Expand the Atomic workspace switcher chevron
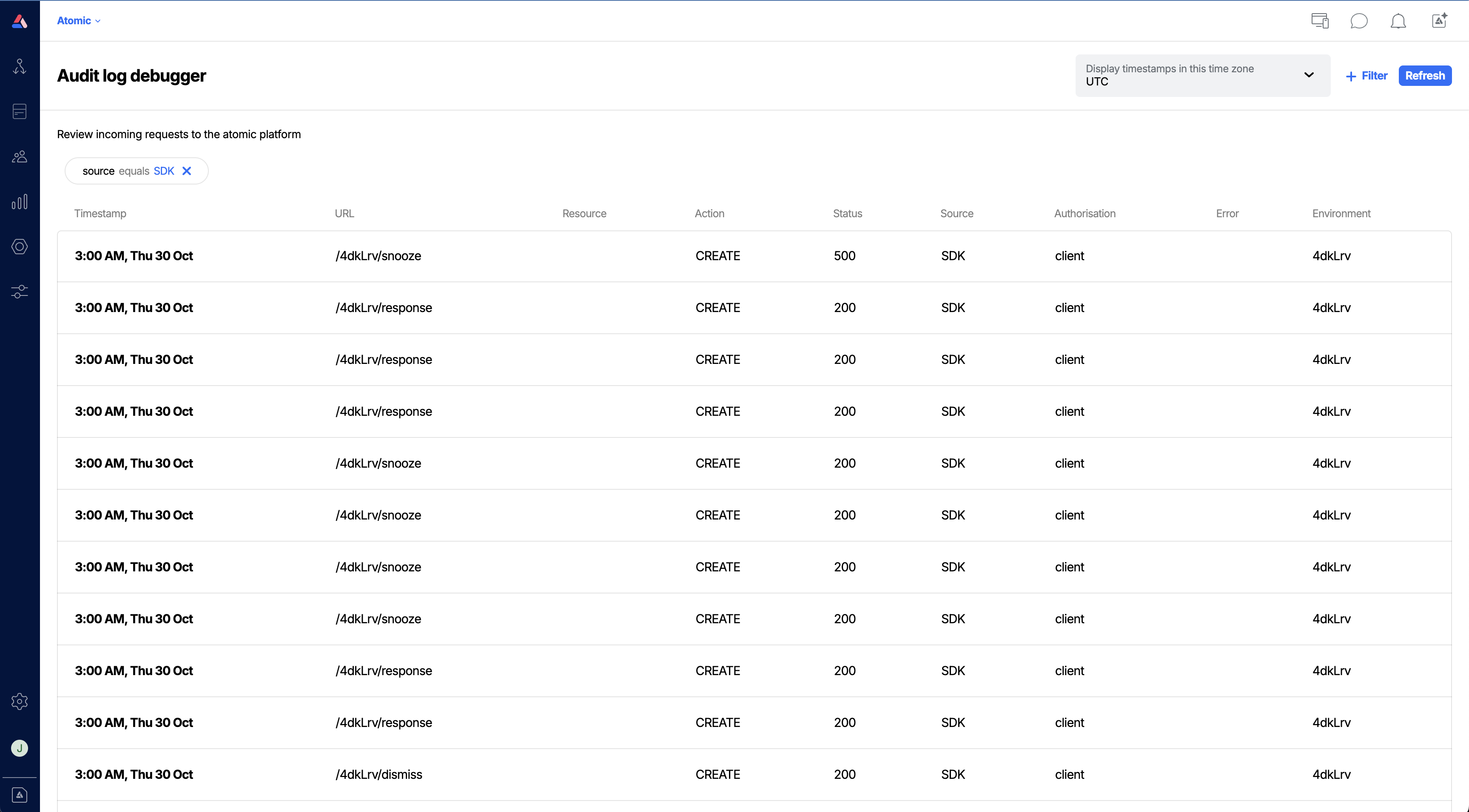 (97, 20)
